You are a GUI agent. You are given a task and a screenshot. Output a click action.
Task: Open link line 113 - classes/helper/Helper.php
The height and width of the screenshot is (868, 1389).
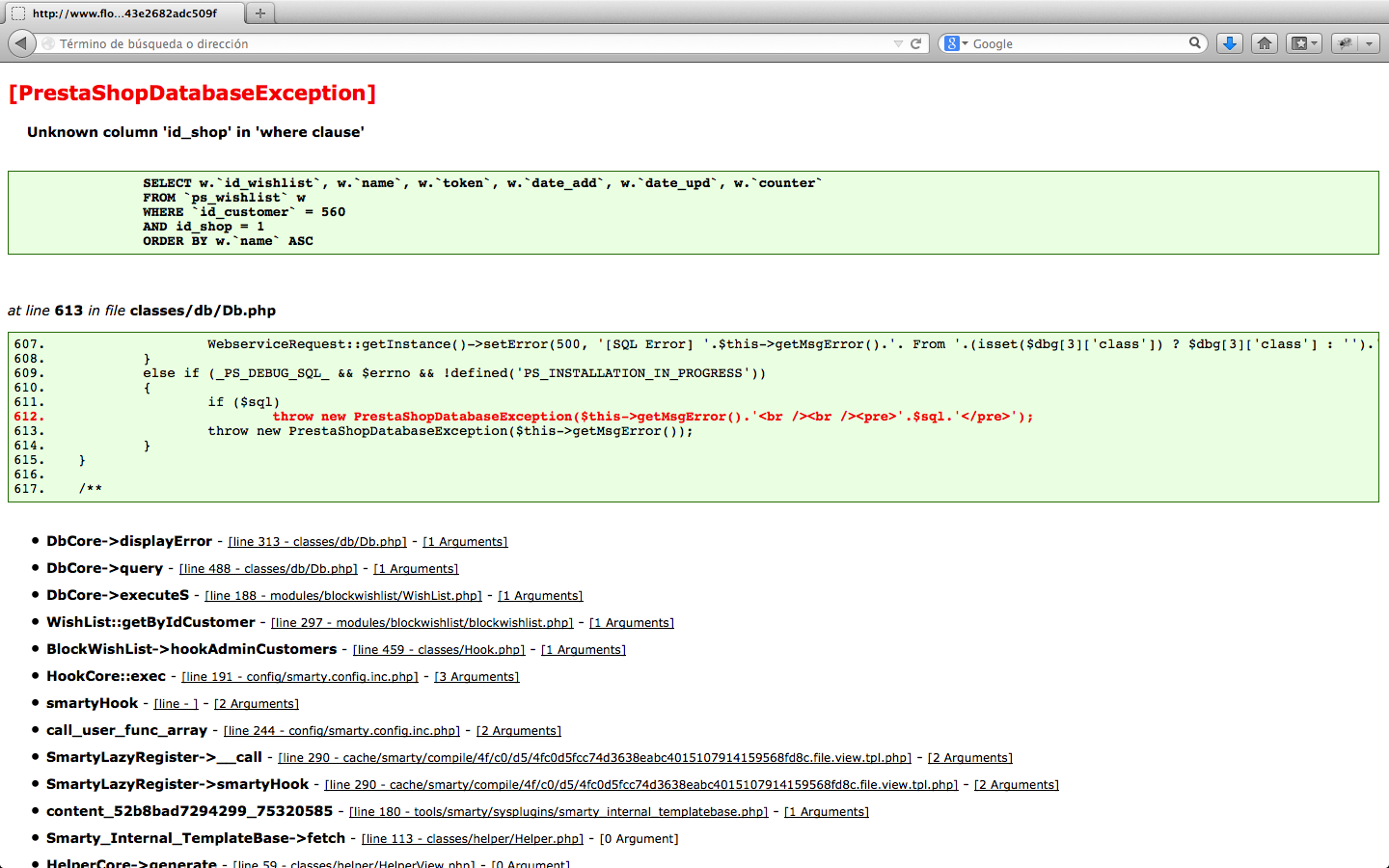pyautogui.click(x=473, y=839)
